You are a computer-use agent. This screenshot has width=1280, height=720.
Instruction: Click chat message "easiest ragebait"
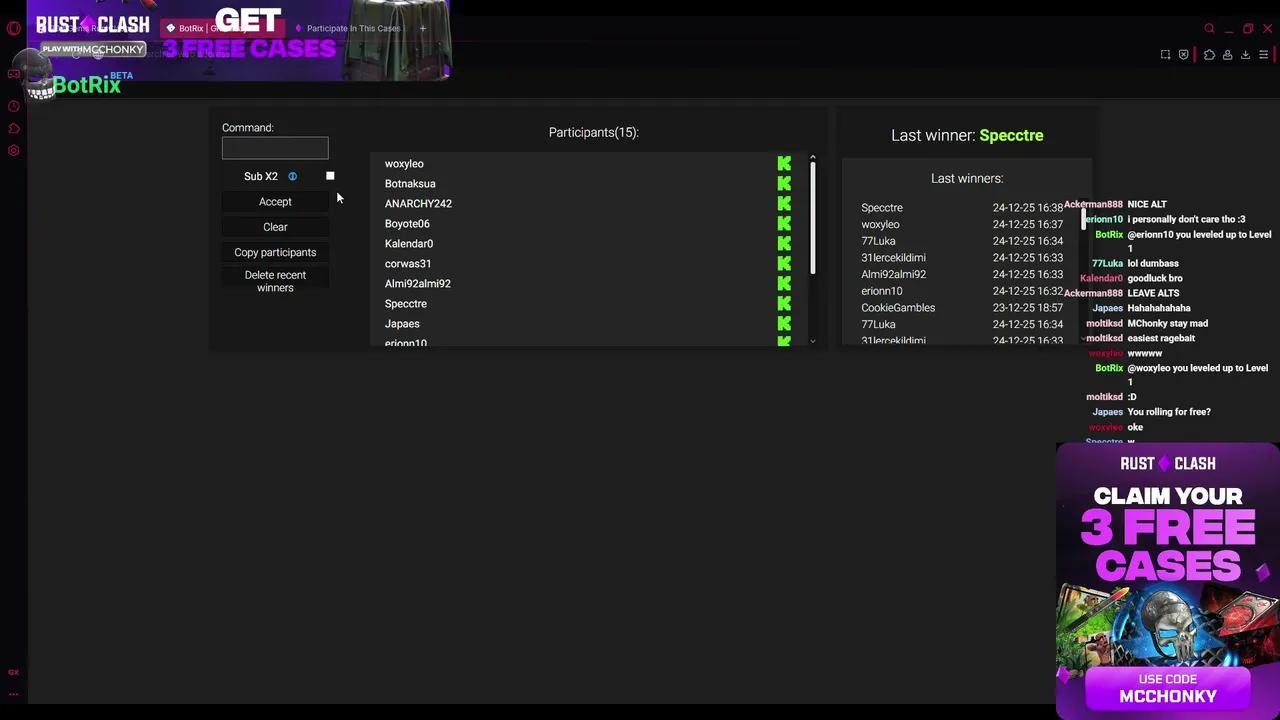coord(1161,338)
